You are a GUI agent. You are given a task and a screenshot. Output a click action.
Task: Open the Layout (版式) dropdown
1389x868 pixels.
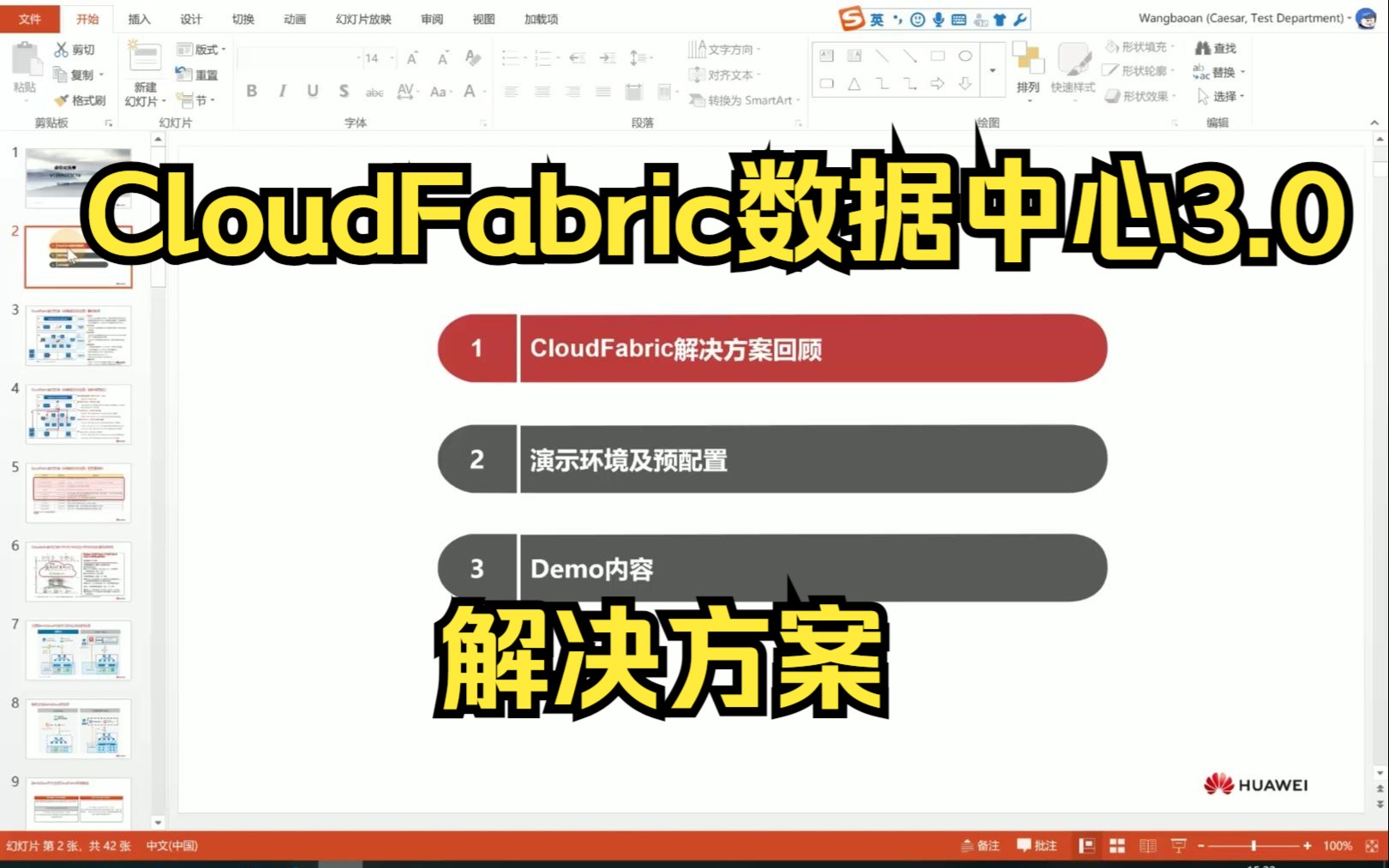201,50
